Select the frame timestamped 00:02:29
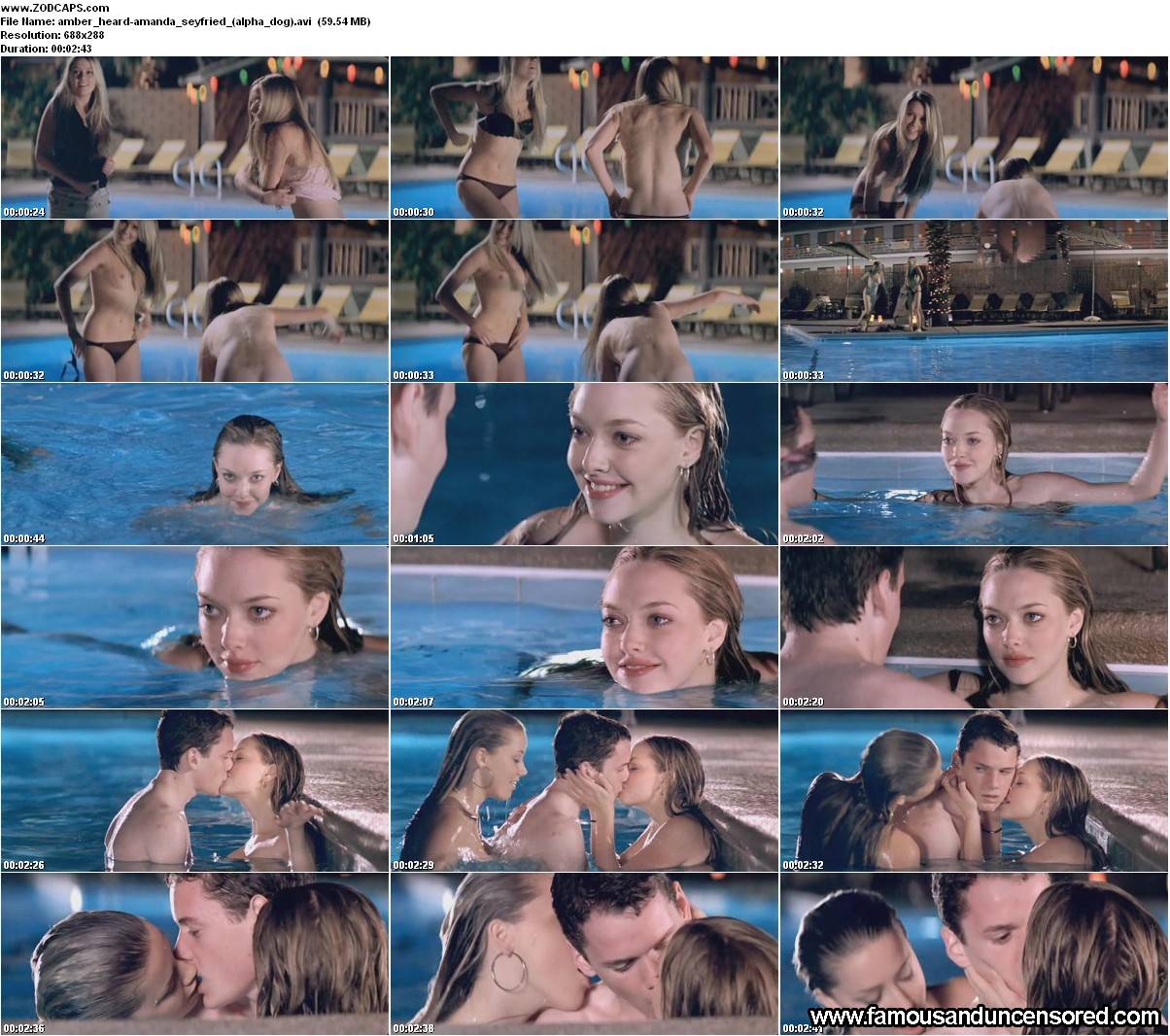This screenshot has width=1170, height=1036. point(584,790)
